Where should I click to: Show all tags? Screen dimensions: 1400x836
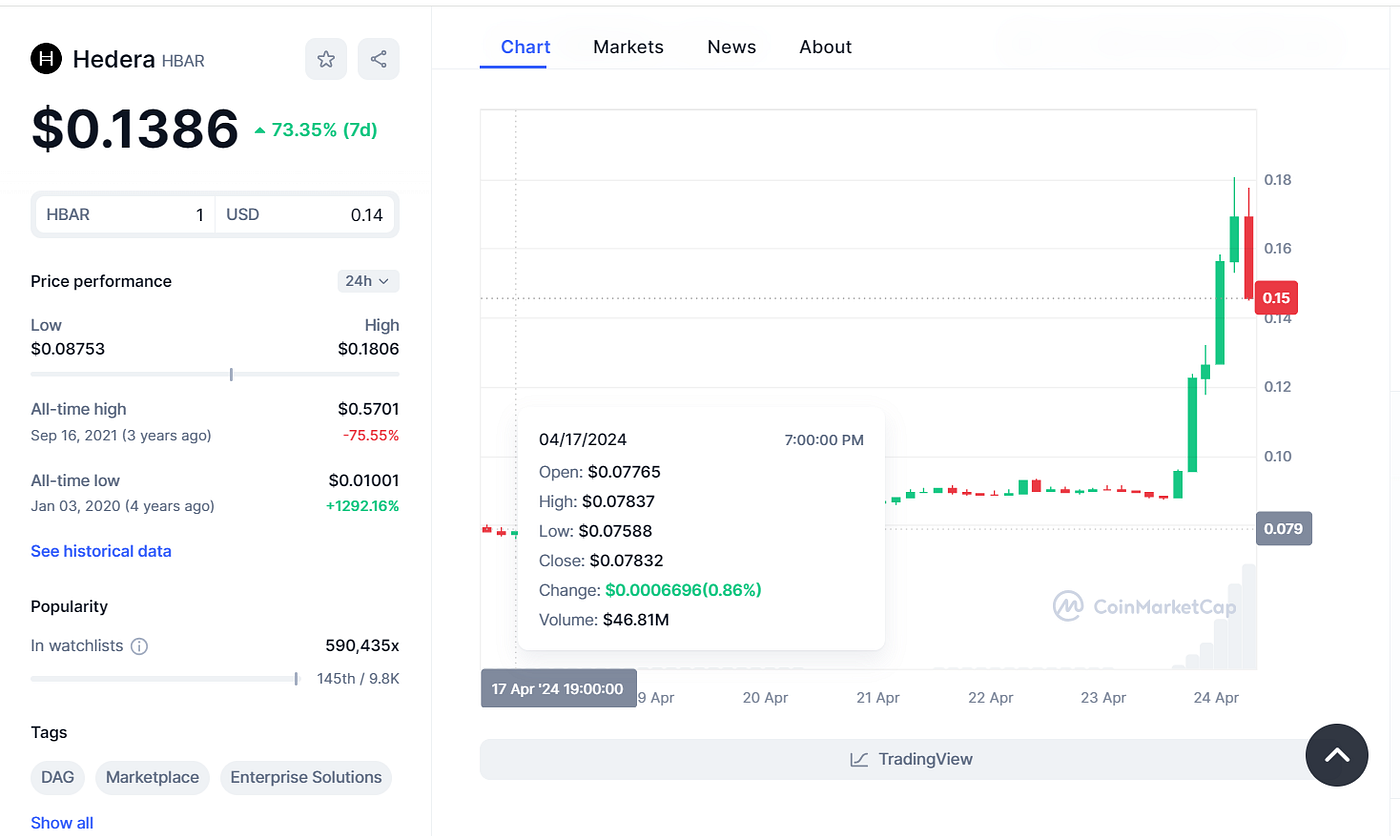62,822
